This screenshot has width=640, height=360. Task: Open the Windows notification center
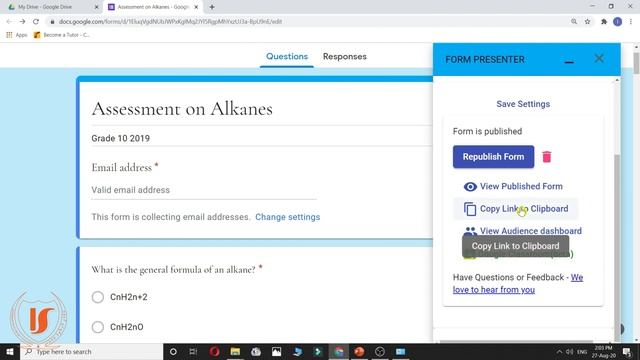coord(627,352)
